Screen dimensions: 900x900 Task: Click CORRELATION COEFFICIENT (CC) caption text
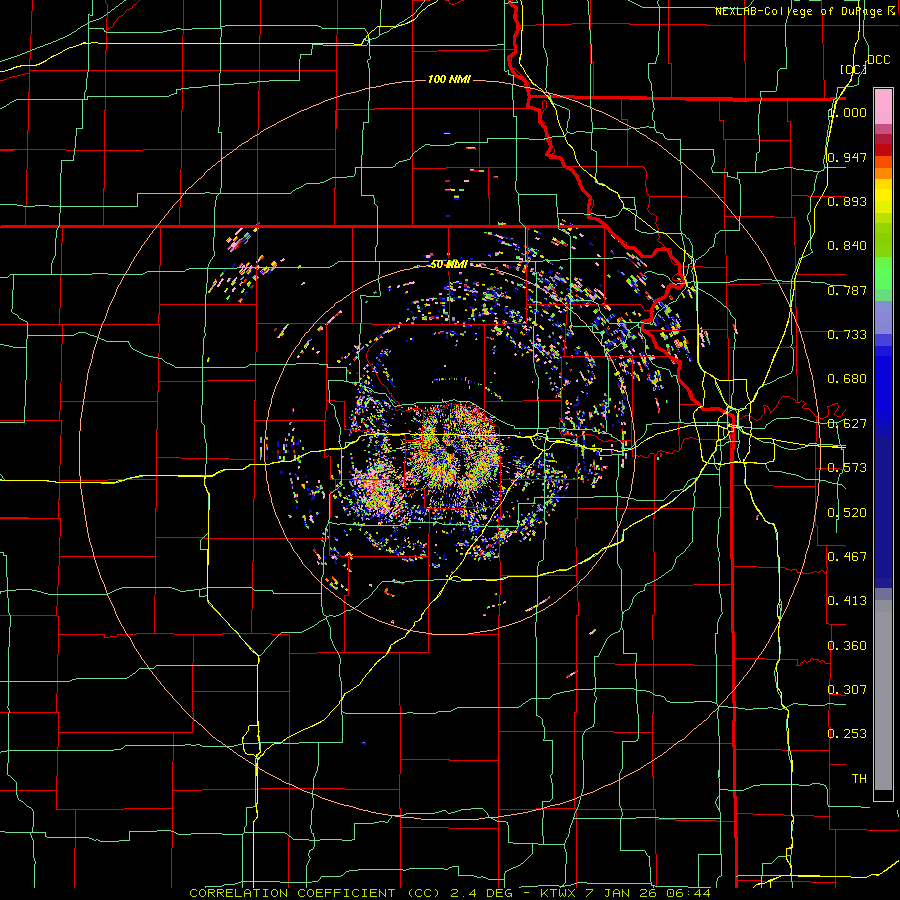tap(315, 893)
